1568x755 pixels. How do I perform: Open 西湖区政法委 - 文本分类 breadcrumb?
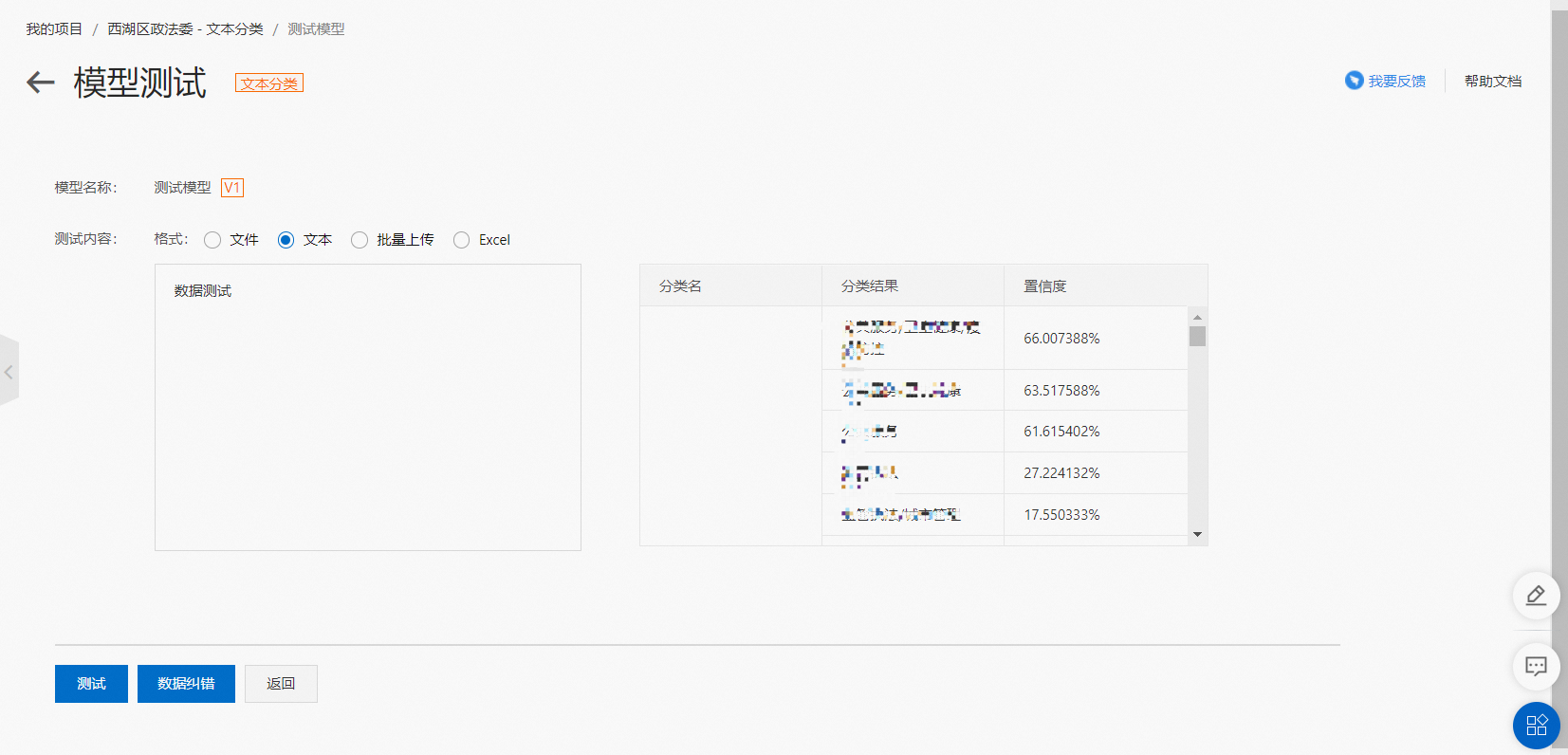185,29
